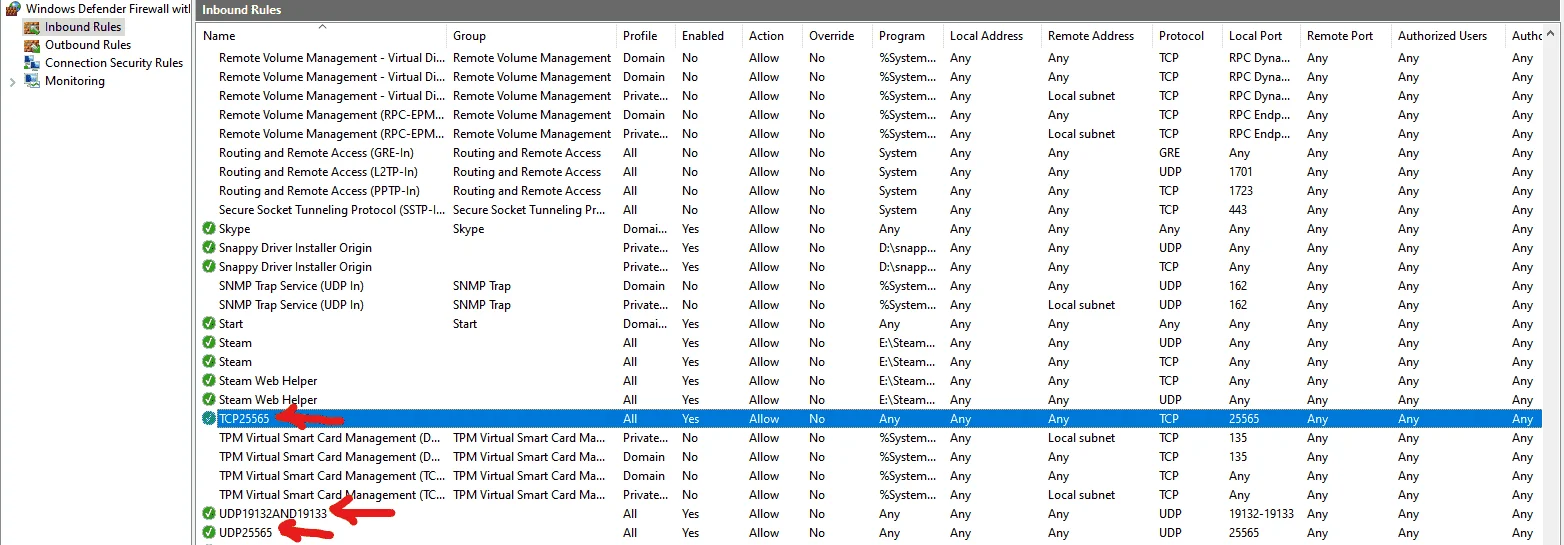Select Connection Security Rules in the tree
Viewport: 1564px width, 545px height.
[114, 63]
